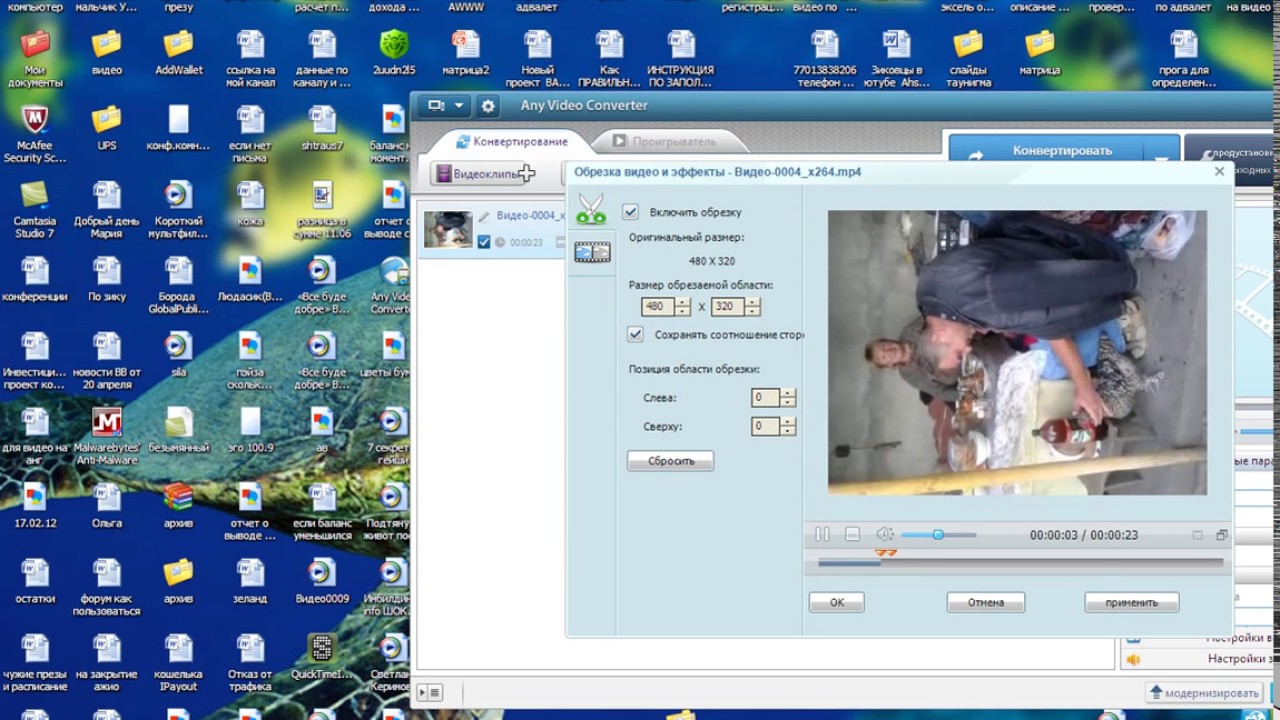Screen dimensions: 1280x720
Task: Close the Обрезка видео и эффекты dialog
Action: pos(1219,171)
